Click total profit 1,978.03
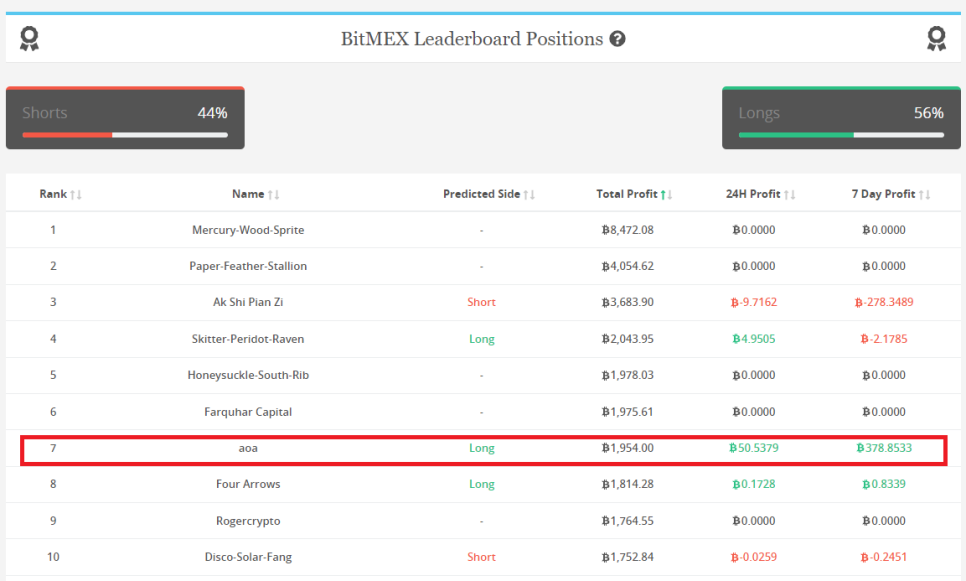The width and height of the screenshot is (966, 581). 627,375
